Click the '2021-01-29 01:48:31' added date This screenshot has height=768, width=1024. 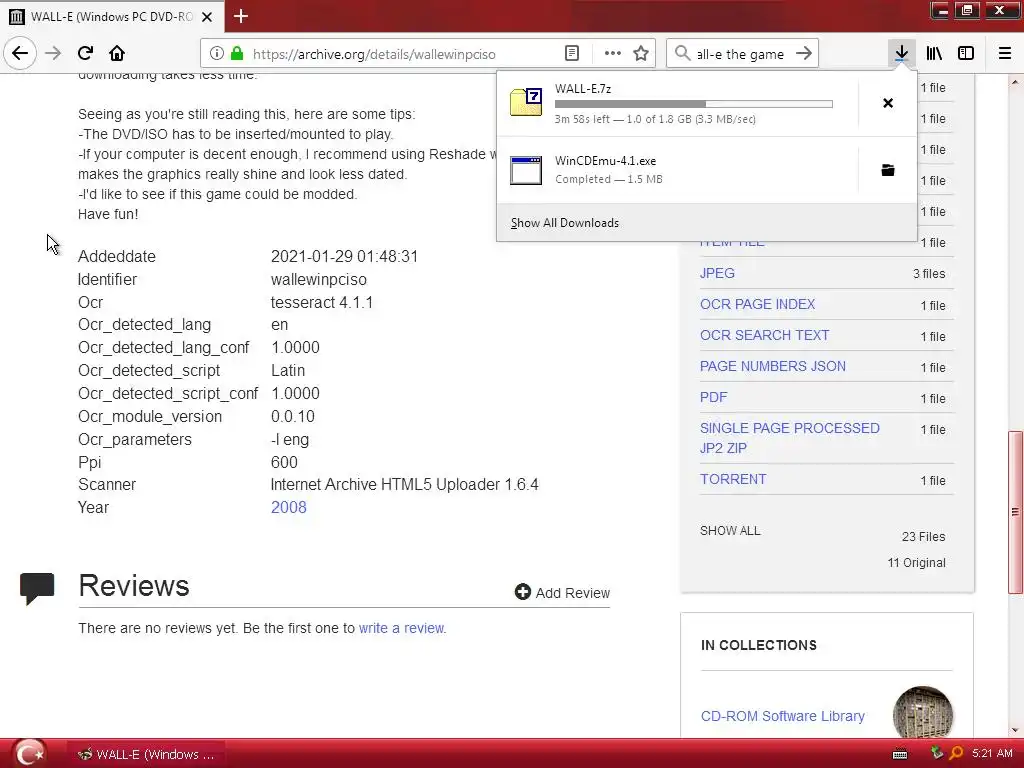344,257
